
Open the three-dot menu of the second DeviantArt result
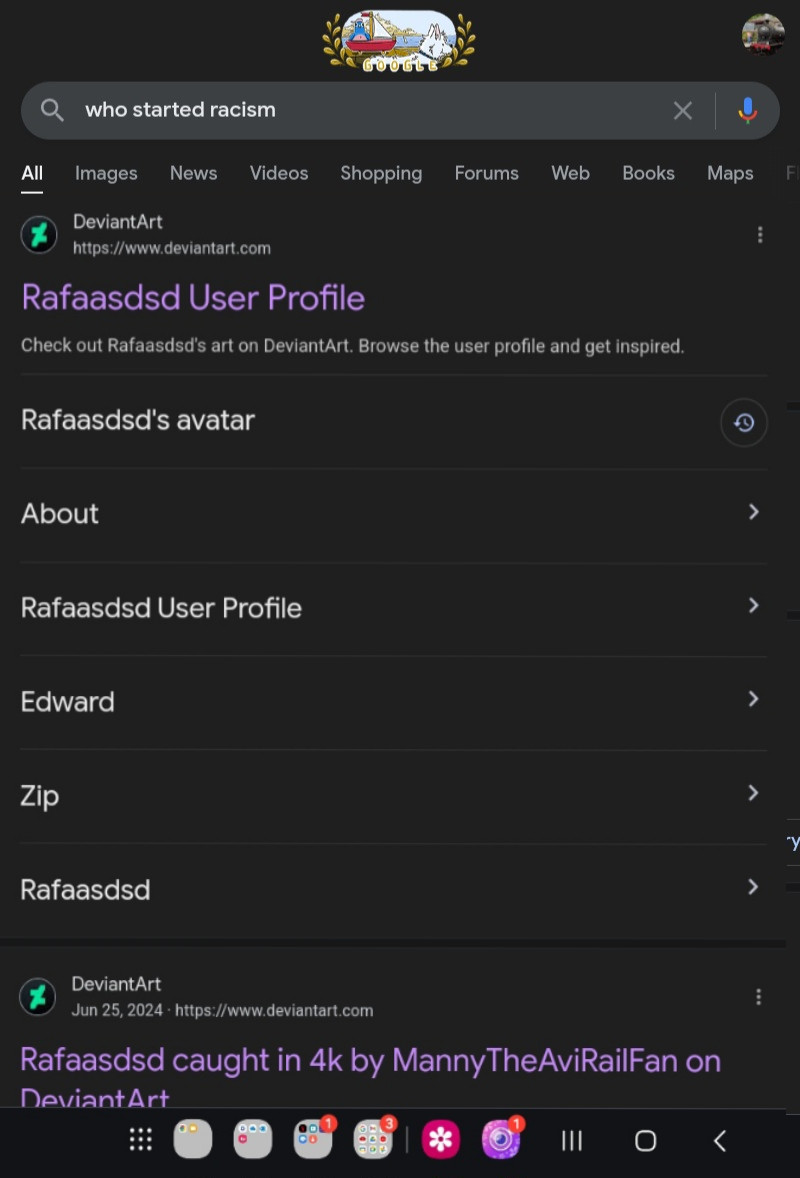click(x=758, y=997)
